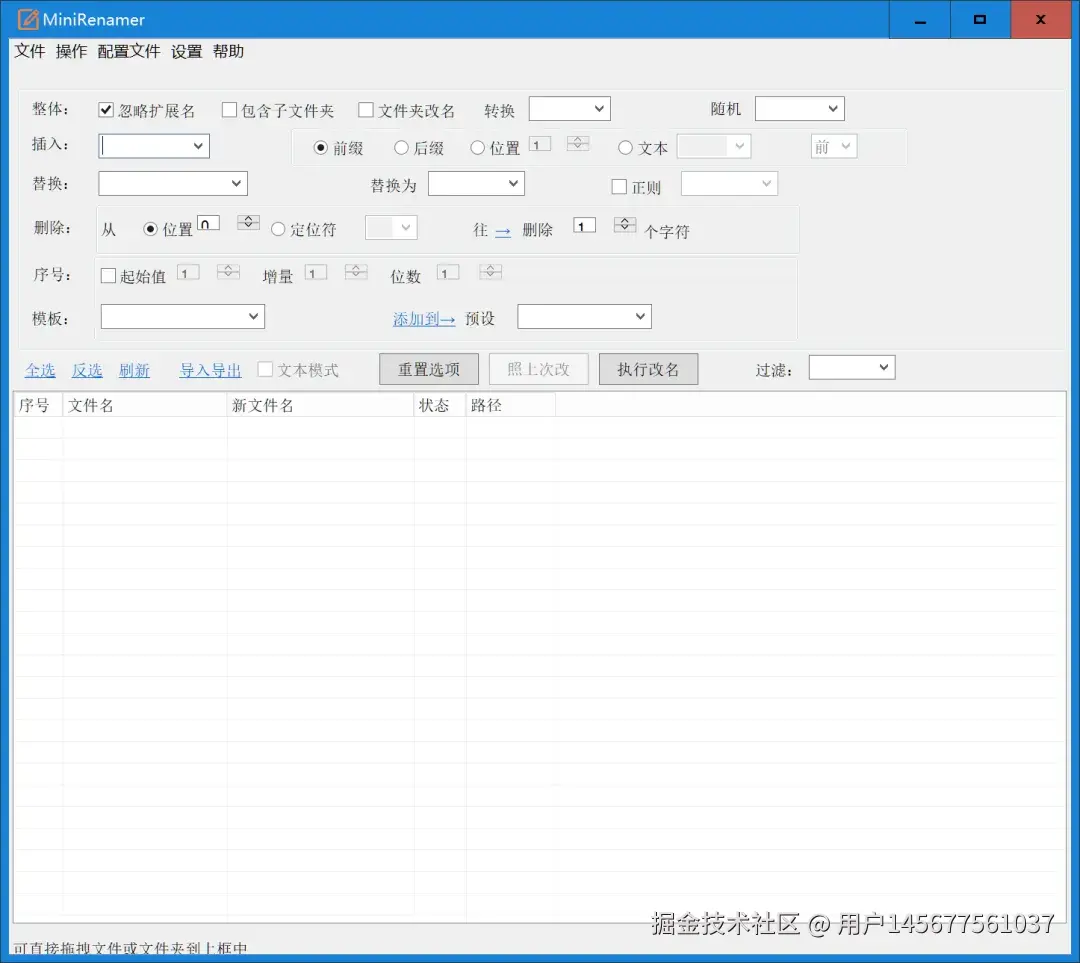Click the delete character count field
Screen dimensions: 1080x963
(x=584, y=226)
